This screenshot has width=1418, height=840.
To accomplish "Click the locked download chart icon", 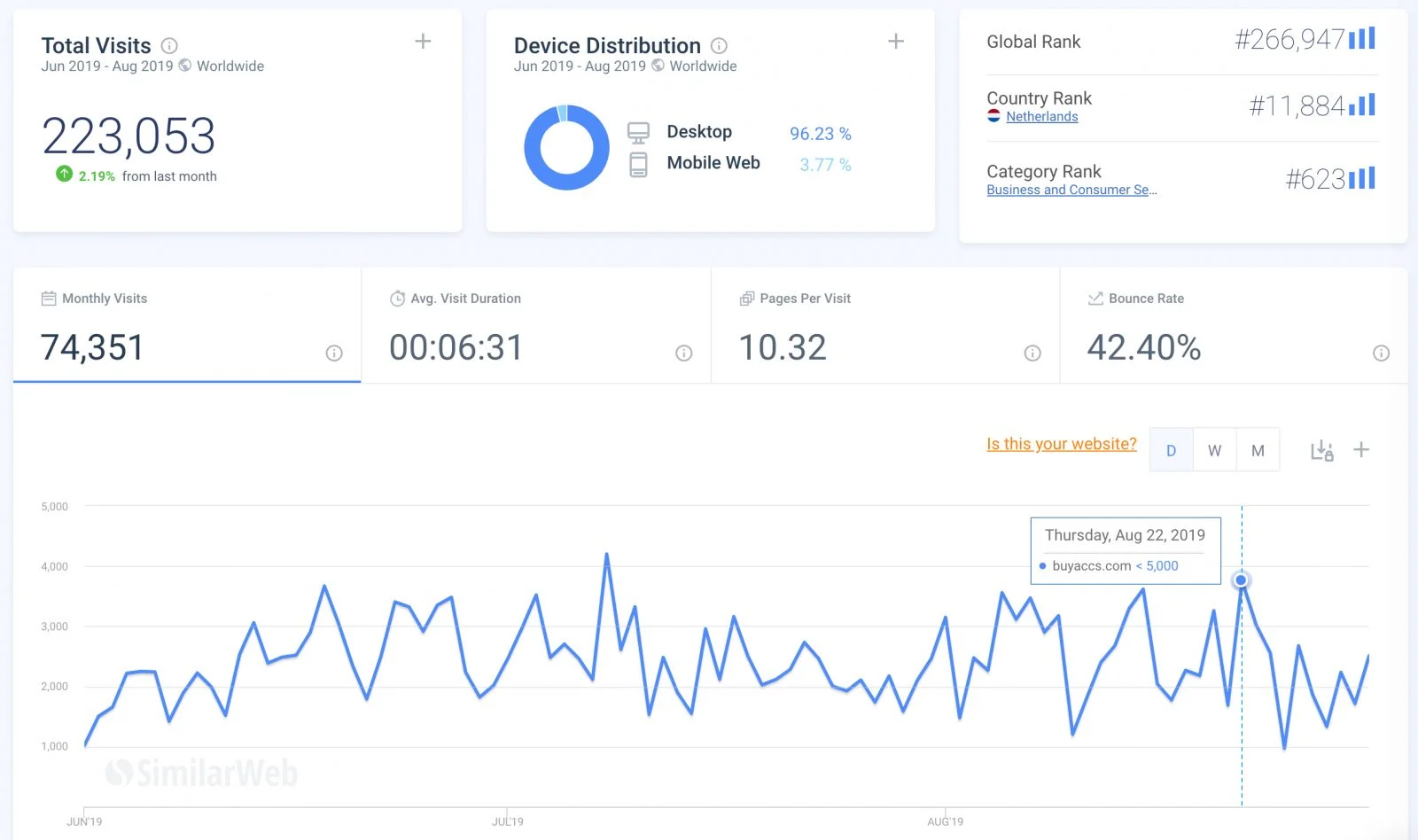I will pos(1321,450).
